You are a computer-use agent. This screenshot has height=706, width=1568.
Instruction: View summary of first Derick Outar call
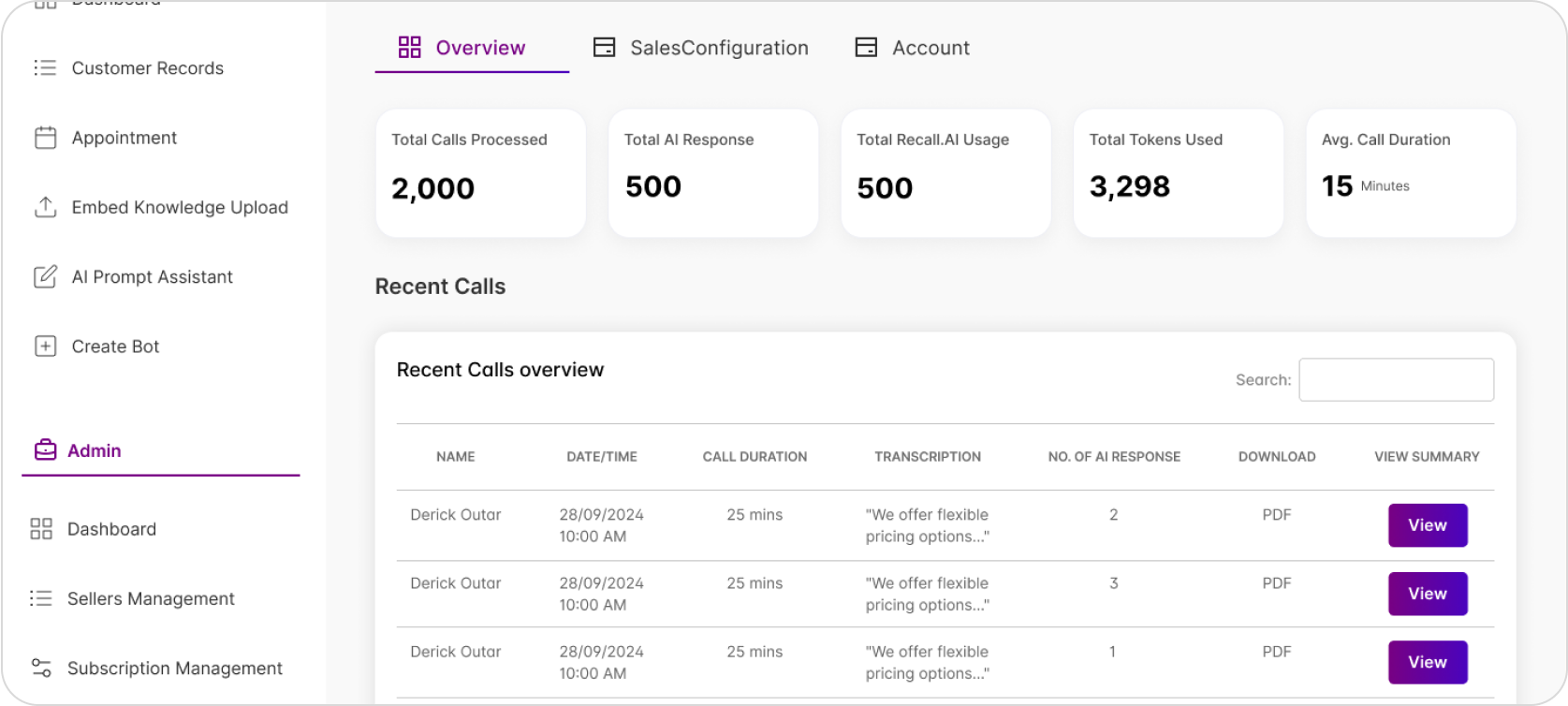click(1427, 525)
